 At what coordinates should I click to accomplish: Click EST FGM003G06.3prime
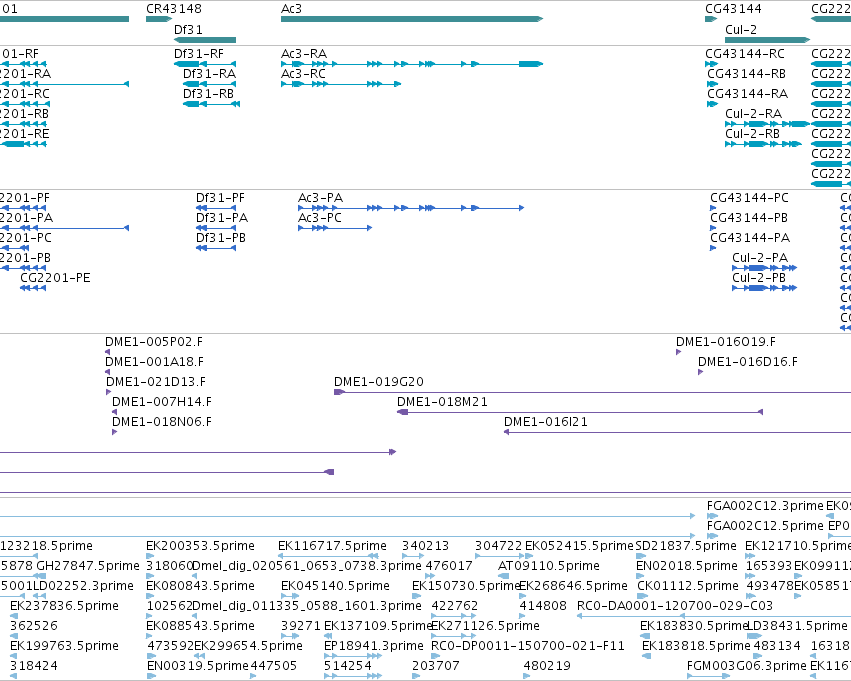[x=708, y=676]
